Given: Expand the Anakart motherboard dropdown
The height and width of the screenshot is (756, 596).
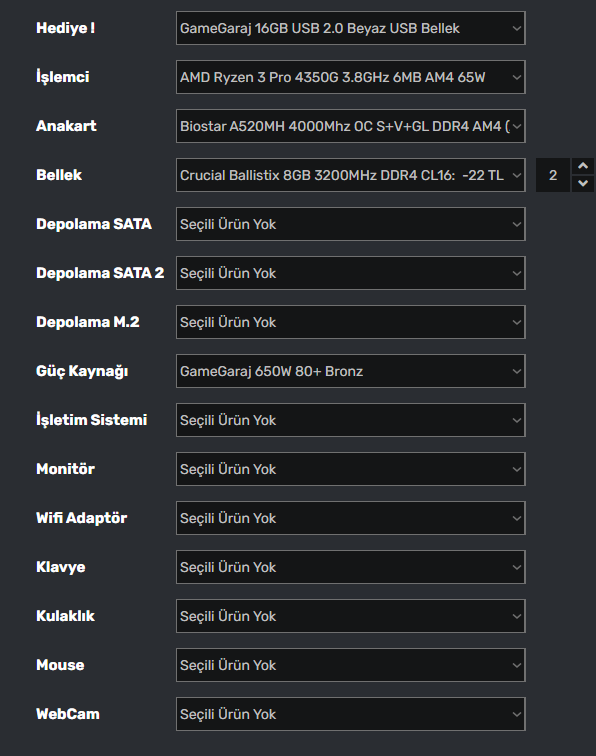Looking at the screenshot, I should point(351,126).
